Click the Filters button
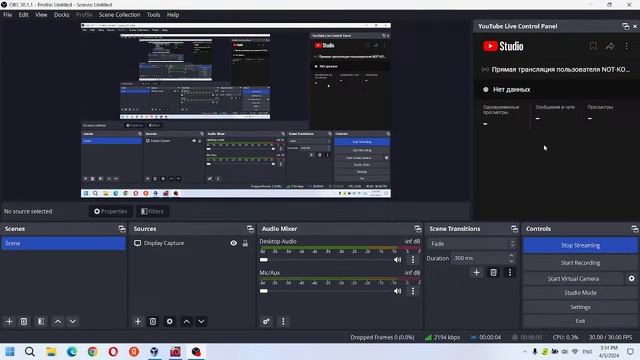The width and height of the screenshot is (640, 360). (x=152, y=211)
